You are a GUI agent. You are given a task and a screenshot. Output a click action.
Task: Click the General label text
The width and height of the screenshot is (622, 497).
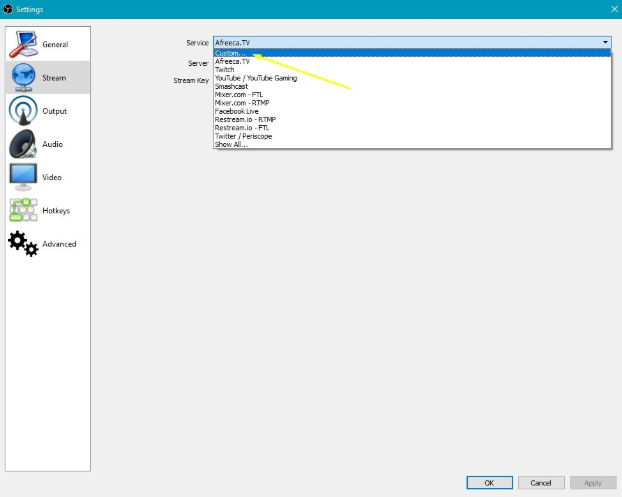point(55,44)
